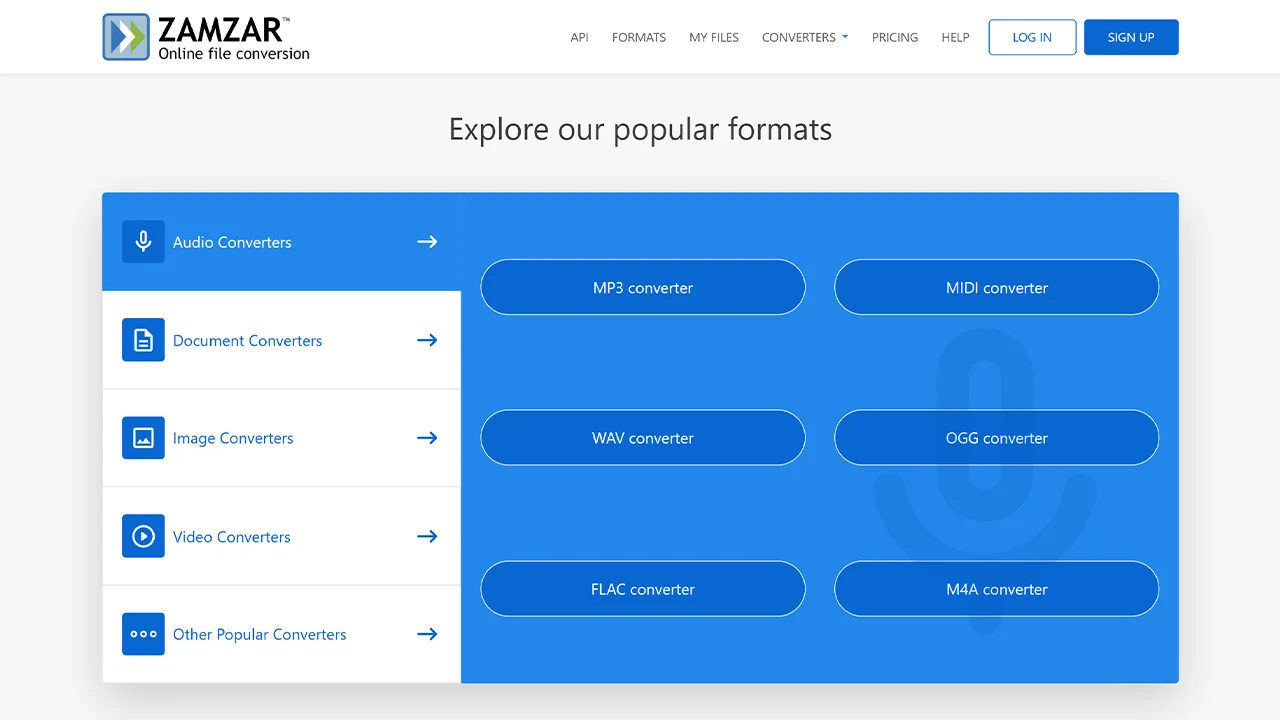Click the three-dots icon for Other Popular Converters
The image size is (1280, 720).
[143, 634]
